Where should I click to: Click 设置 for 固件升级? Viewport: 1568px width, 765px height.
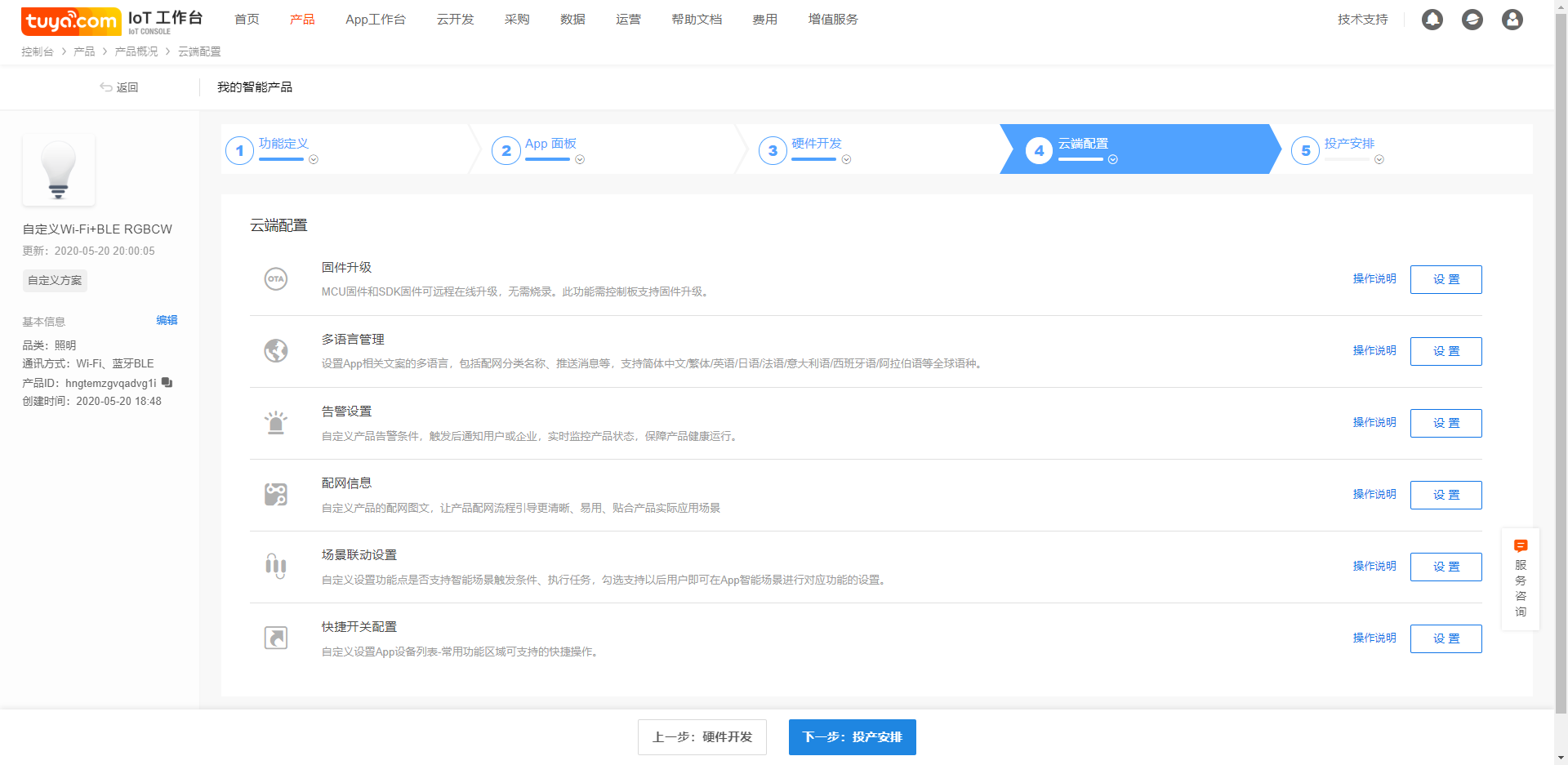1445,279
